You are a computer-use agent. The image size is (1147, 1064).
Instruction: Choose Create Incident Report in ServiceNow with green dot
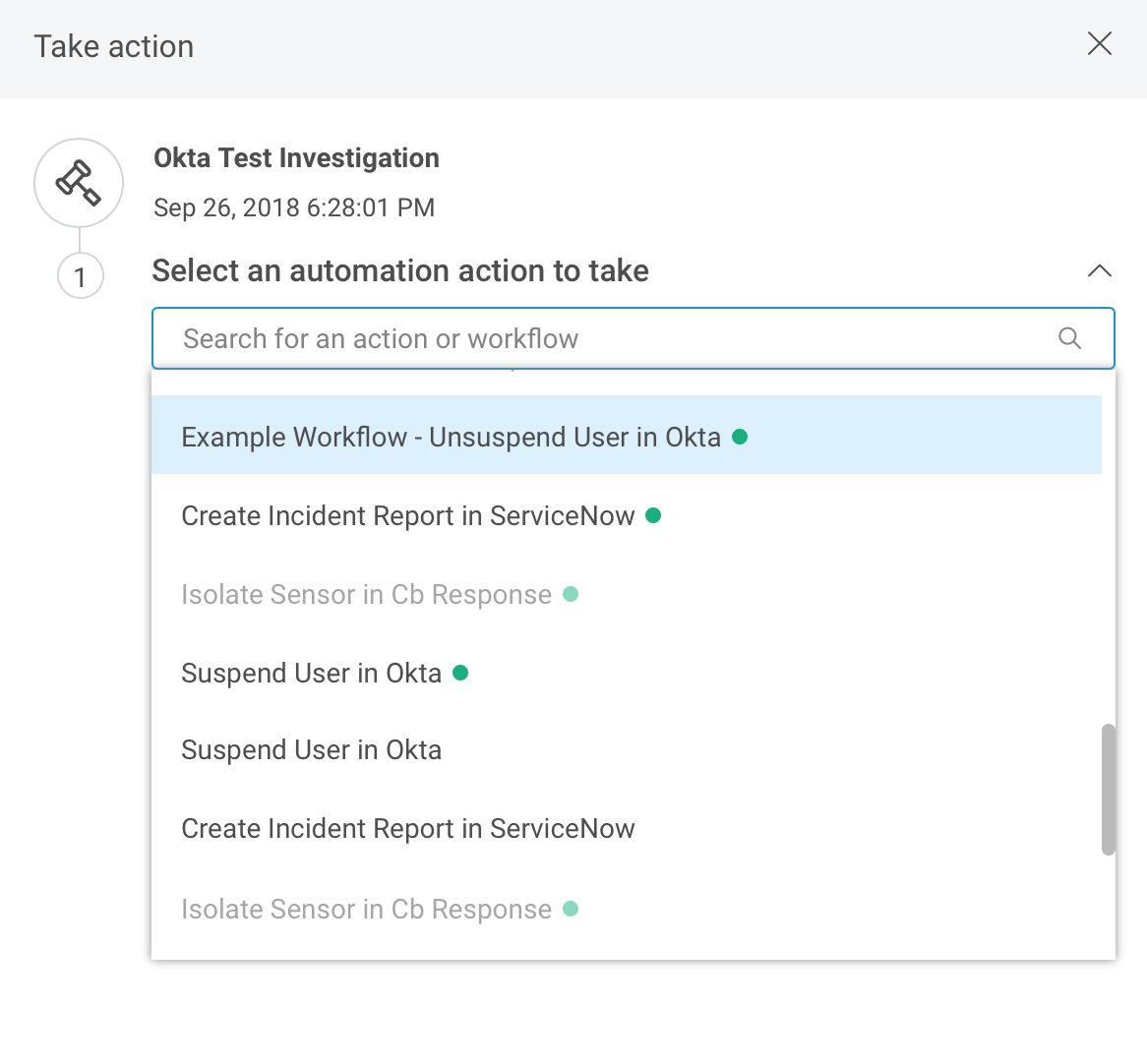[x=627, y=515]
